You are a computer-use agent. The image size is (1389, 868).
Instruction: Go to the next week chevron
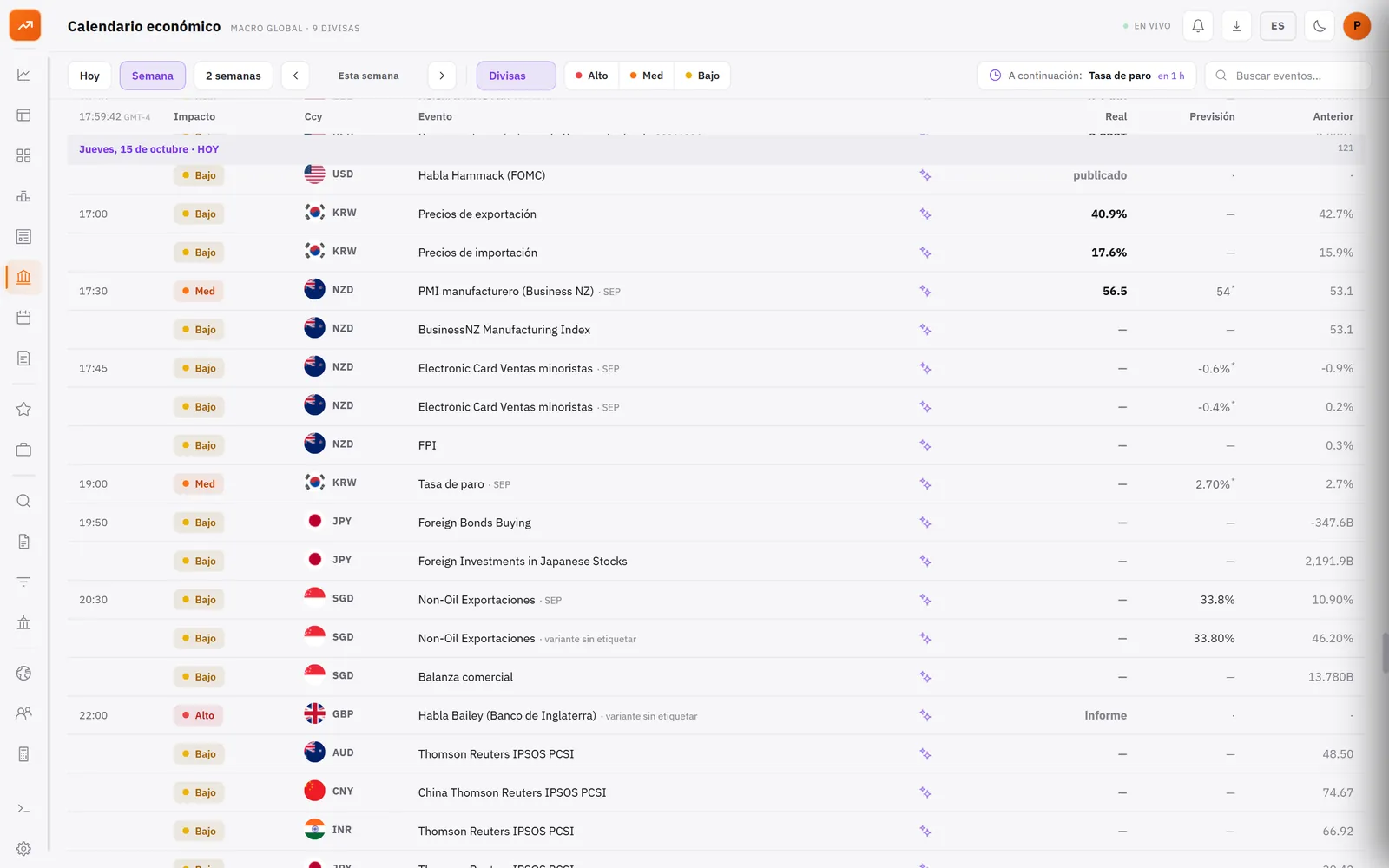(x=442, y=76)
